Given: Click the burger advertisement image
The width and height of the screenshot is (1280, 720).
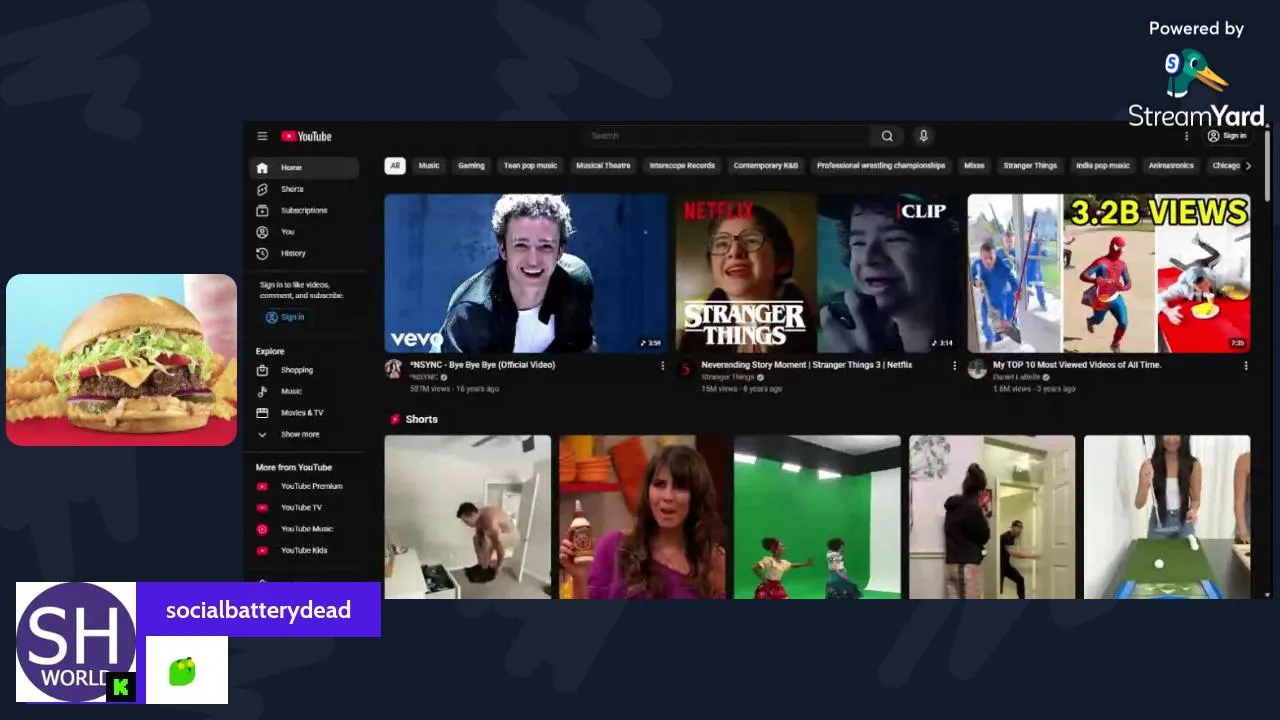Looking at the screenshot, I should tap(122, 360).
